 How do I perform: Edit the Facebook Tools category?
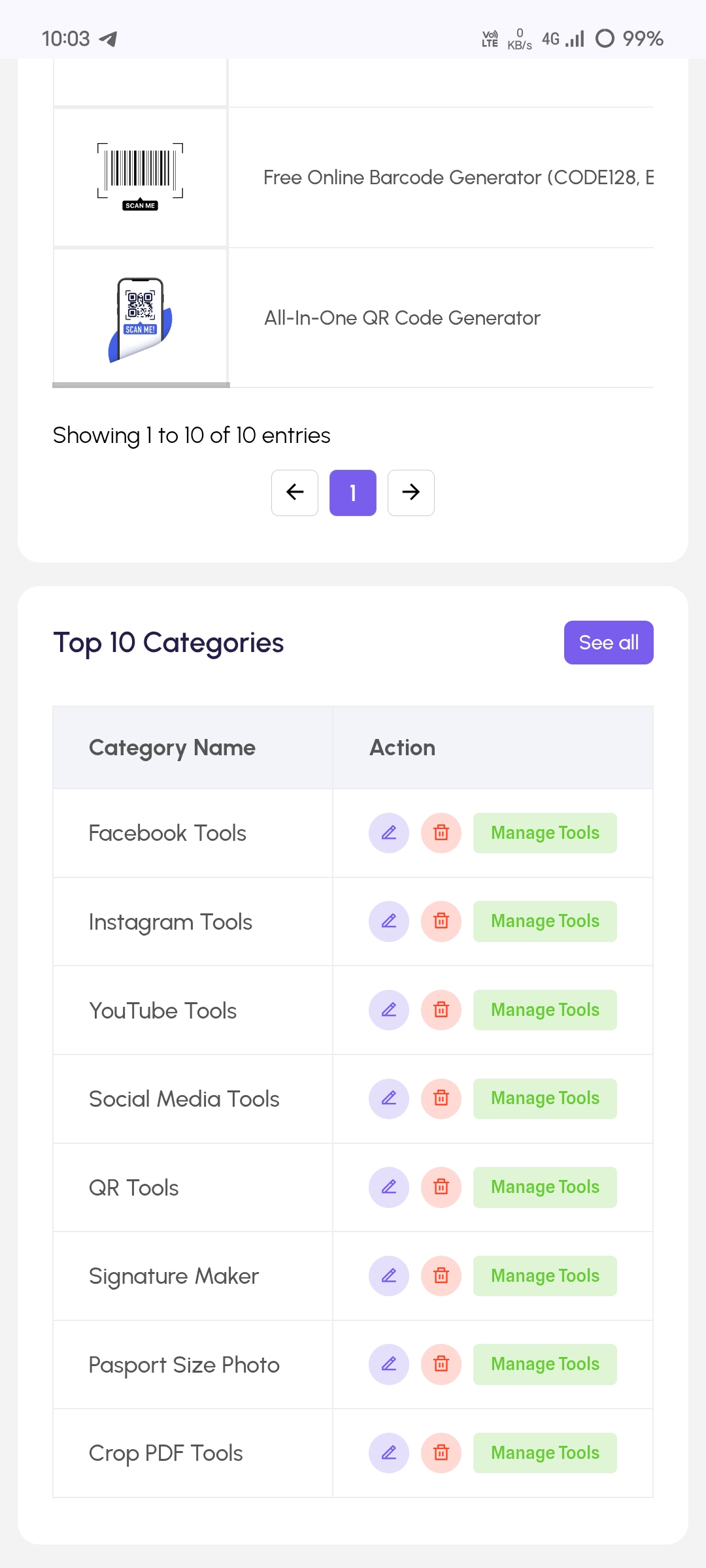tap(389, 833)
